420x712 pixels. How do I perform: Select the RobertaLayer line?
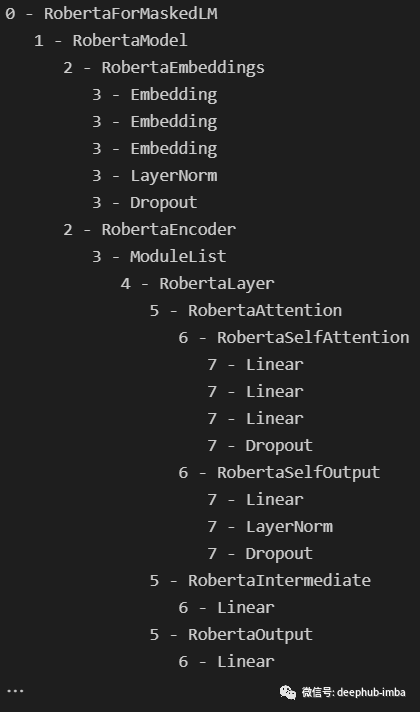pos(198,284)
